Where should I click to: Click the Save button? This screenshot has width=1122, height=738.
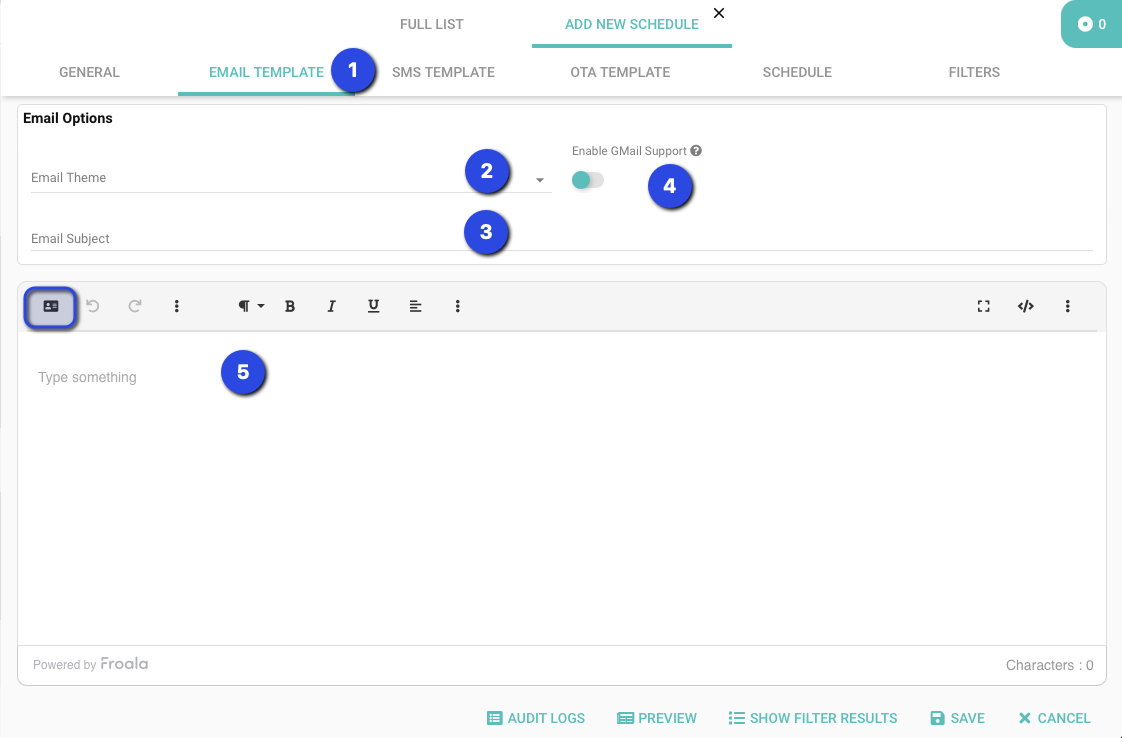click(957, 718)
